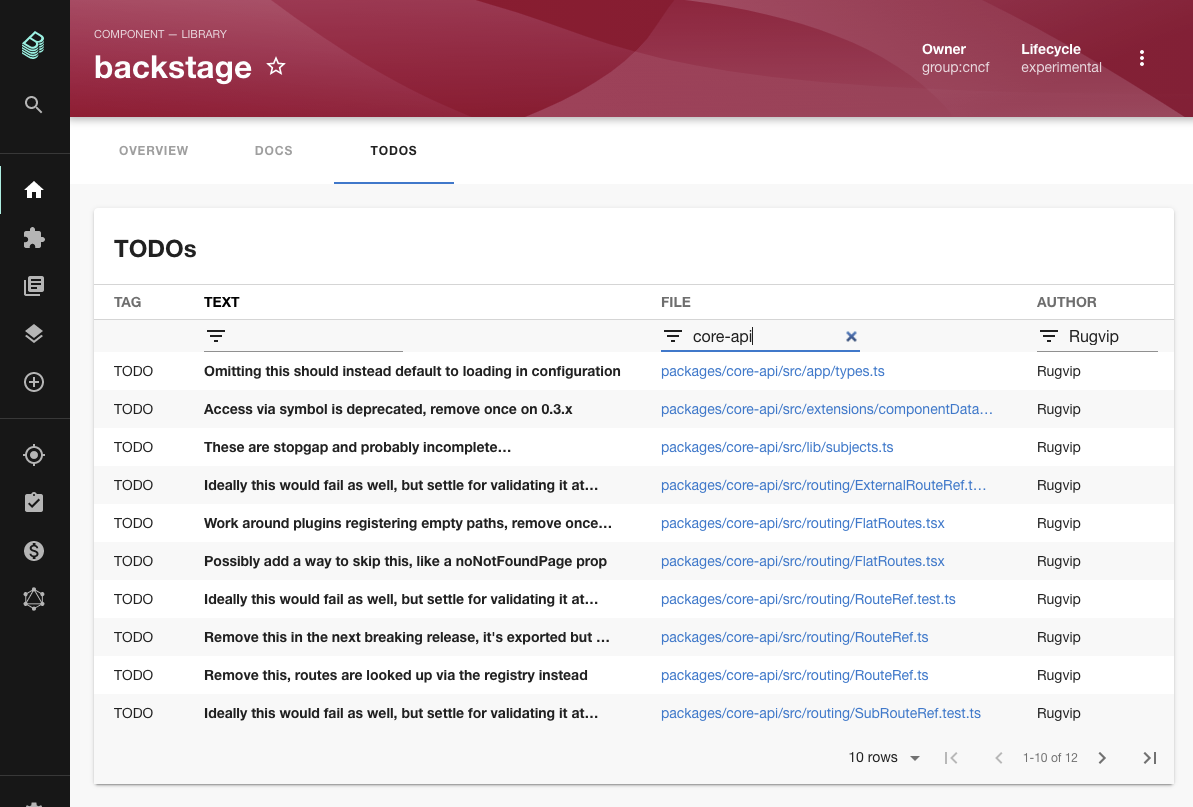Switch to the Docs tab
The height and width of the screenshot is (807, 1193).
pyautogui.click(x=274, y=151)
